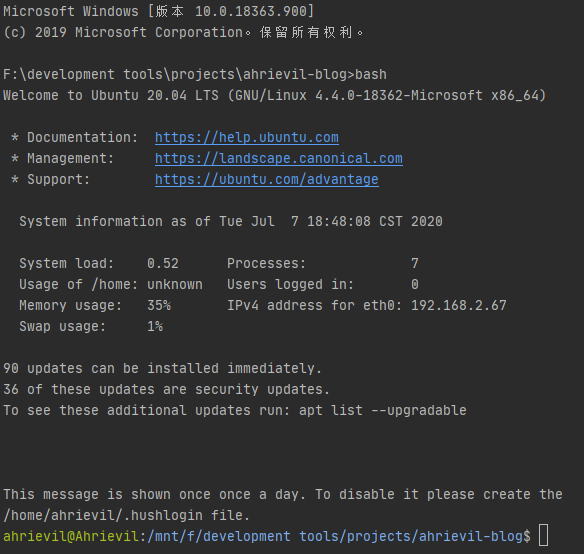The width and height of the screenshot is (584, 554).
Task: Click the System load value 0.52
Action: [x=163, y=263]
